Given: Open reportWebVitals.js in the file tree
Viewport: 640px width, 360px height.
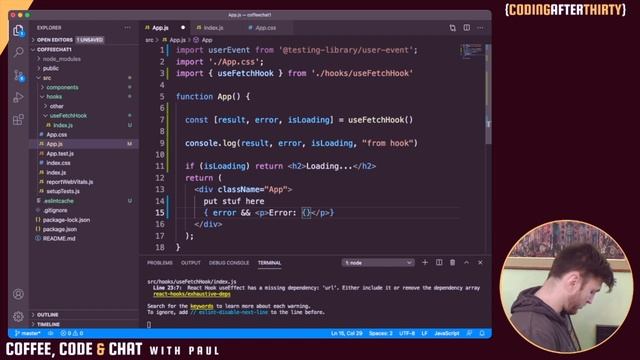Looking at the screenshot, I should pos(69,182).
